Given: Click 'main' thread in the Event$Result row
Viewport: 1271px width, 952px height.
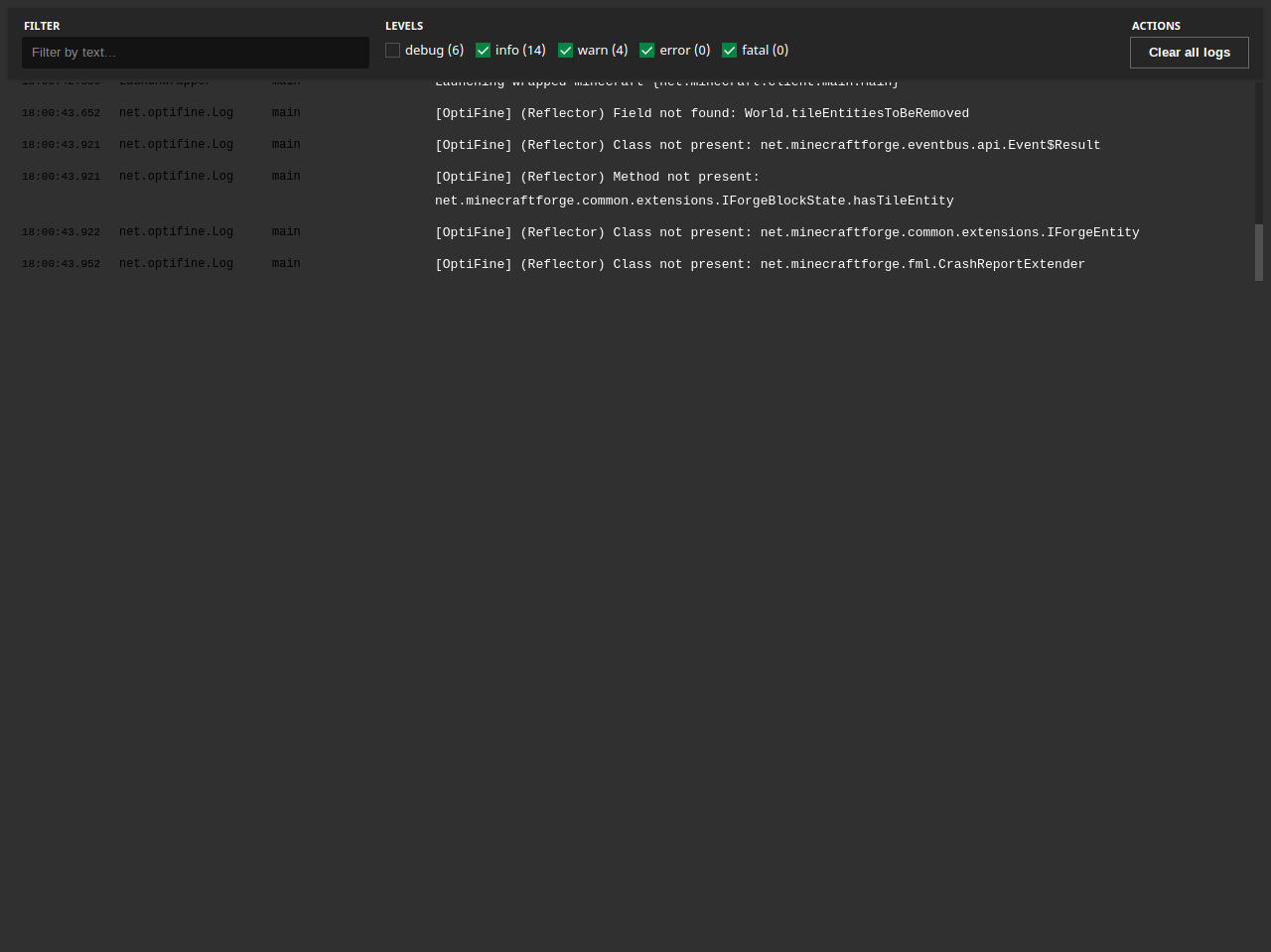Looking at the screenshot, I should (286, 145).
